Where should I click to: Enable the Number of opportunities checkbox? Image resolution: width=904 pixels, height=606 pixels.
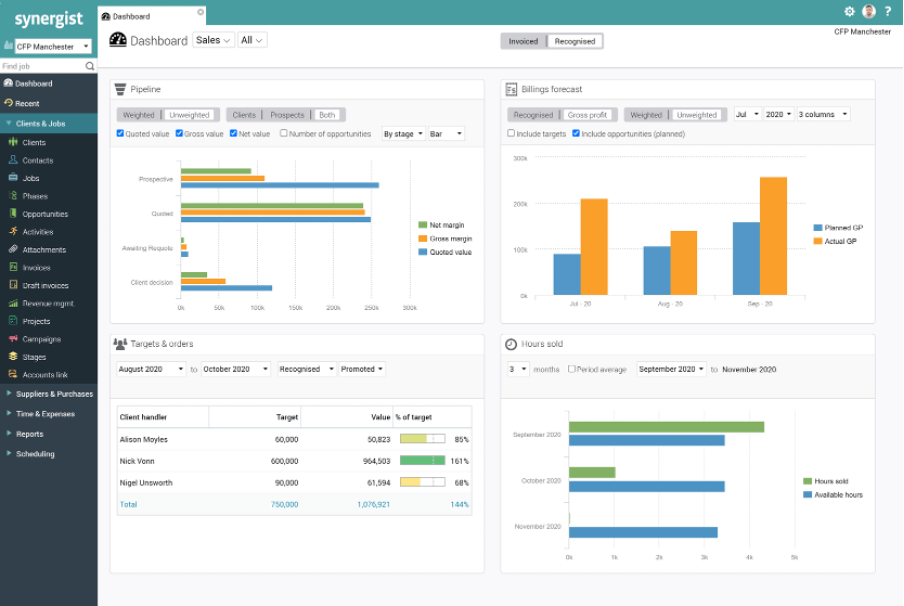pos(283,133)
